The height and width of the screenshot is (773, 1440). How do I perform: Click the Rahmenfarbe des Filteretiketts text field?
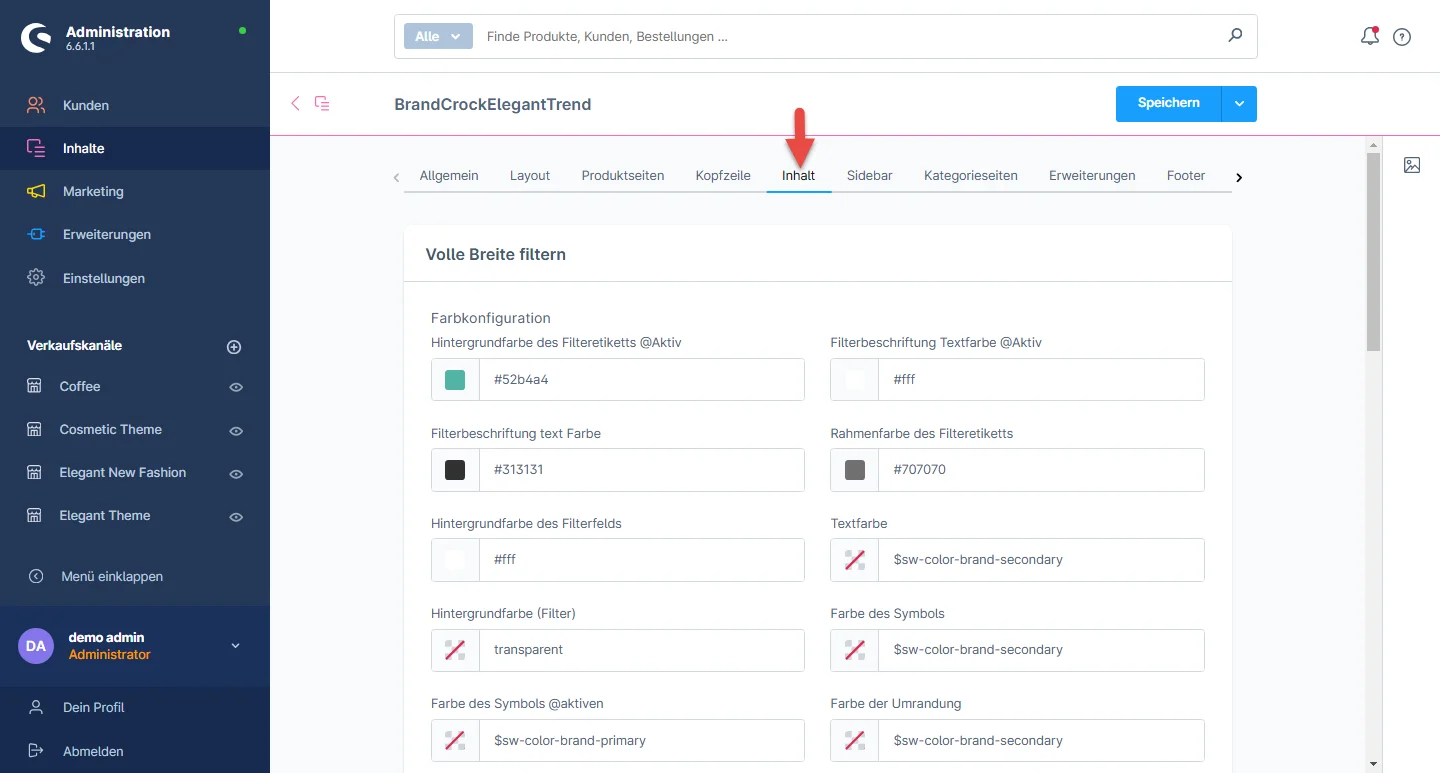1040,470
